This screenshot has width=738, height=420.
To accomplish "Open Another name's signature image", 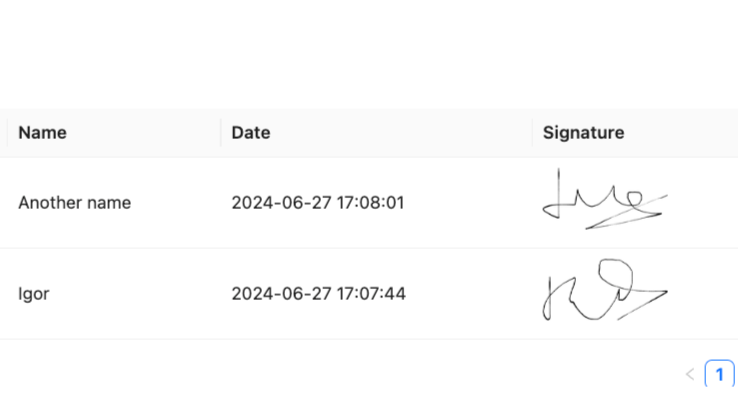I will [x=603, y=202].
